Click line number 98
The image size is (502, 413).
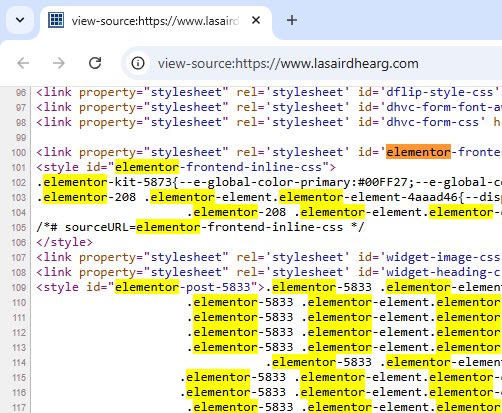(x=21, y=122)
